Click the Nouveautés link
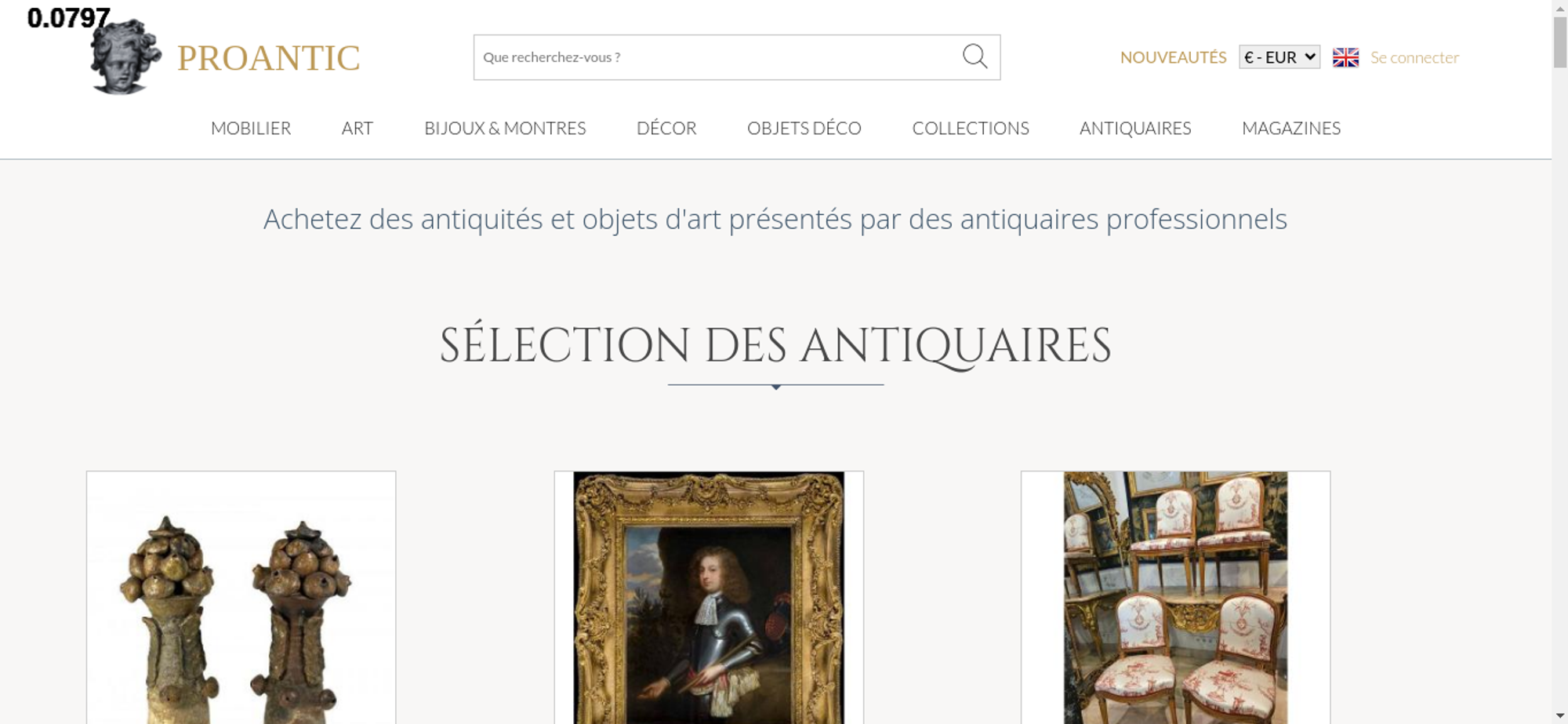 [x=1173, y=57]
